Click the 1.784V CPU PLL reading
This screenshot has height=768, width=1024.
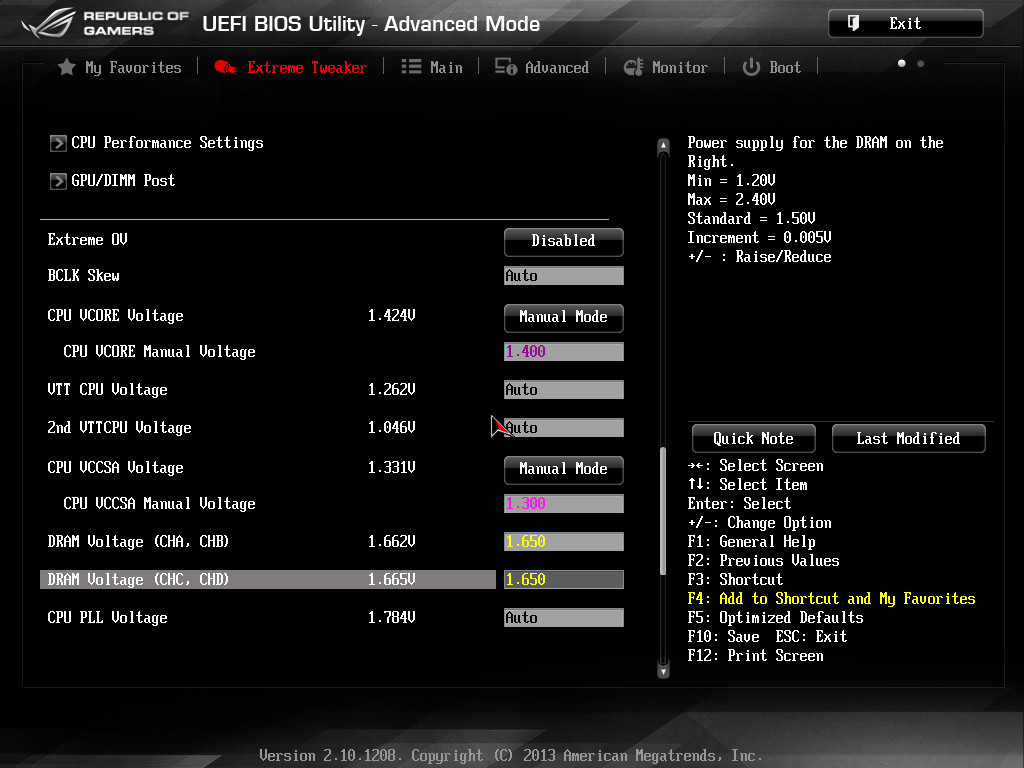[x=392, y=618]
